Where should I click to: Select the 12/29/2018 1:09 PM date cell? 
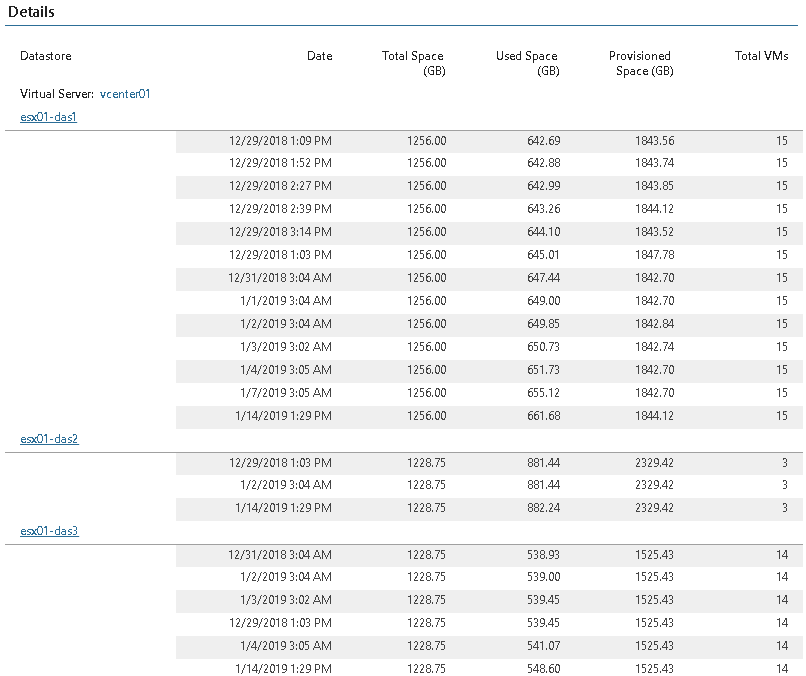280,140
